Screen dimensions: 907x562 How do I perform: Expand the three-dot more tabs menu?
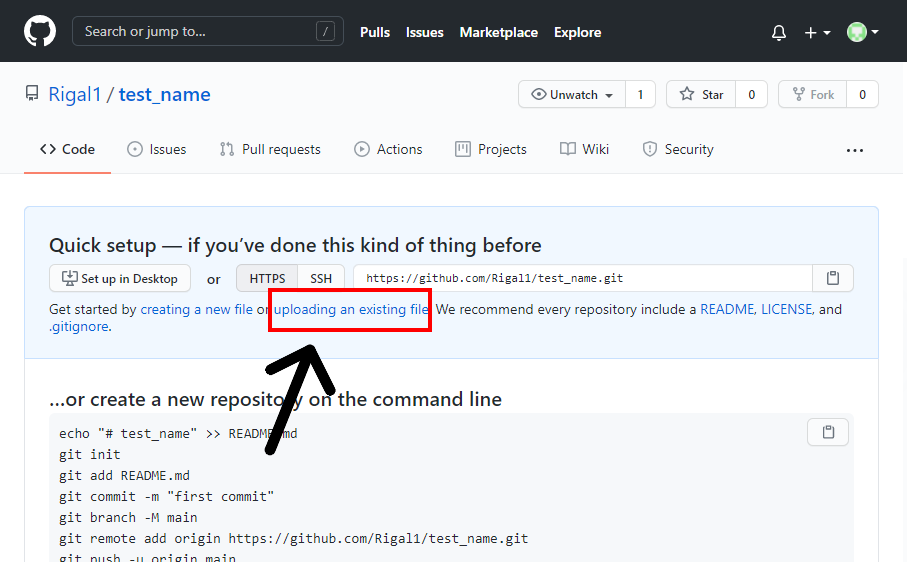click(x=854, y=150)
